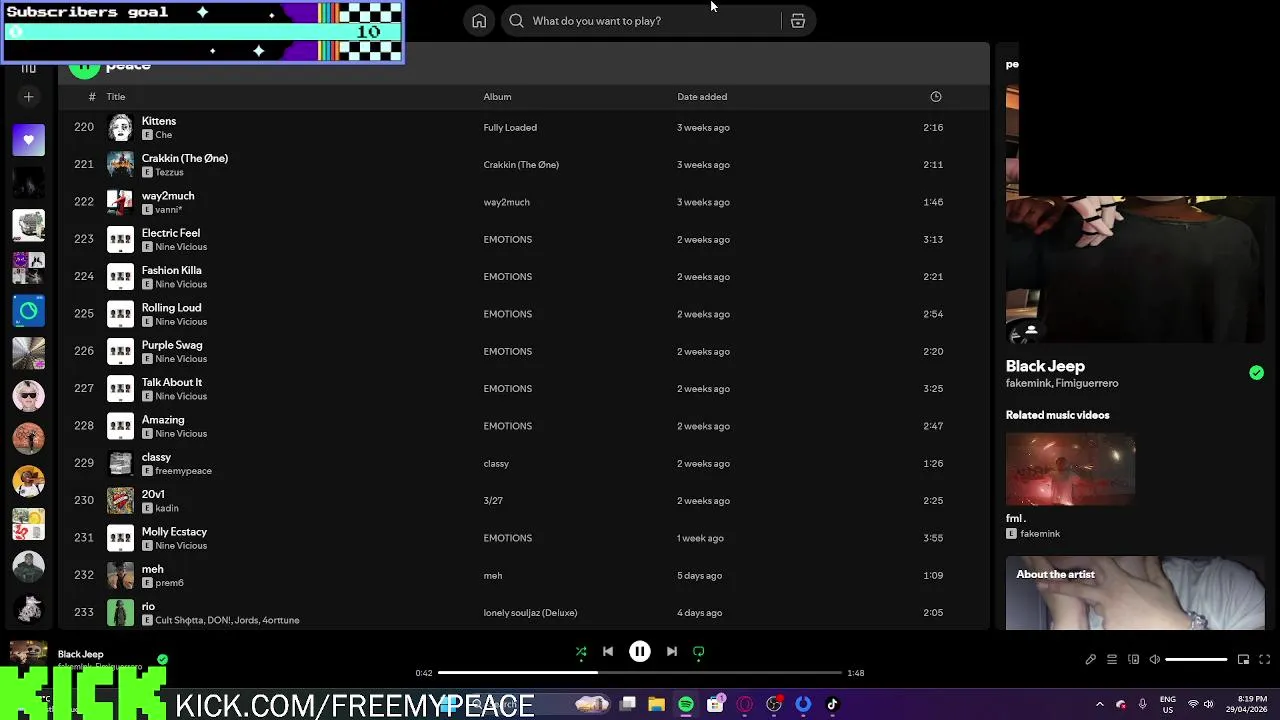Screen dimensions: 1280x720
Task: Create a new playlist with plus icon
Action: pos(28,97)
